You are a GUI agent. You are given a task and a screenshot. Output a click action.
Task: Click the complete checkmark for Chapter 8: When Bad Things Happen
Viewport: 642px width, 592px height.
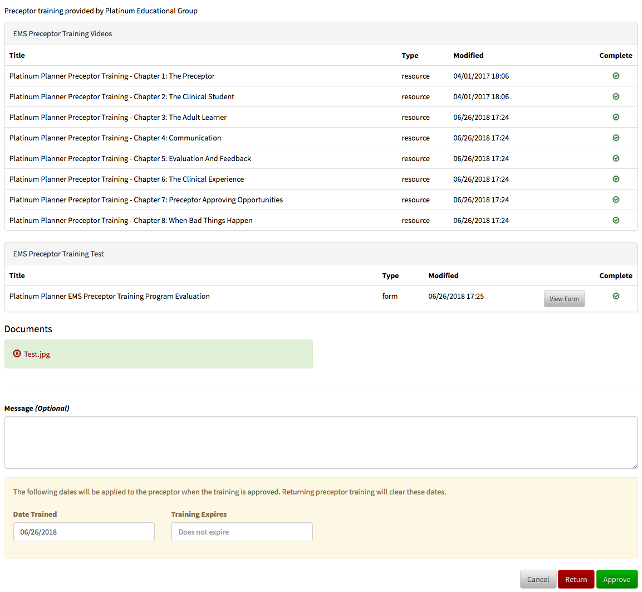coord(616,220)
